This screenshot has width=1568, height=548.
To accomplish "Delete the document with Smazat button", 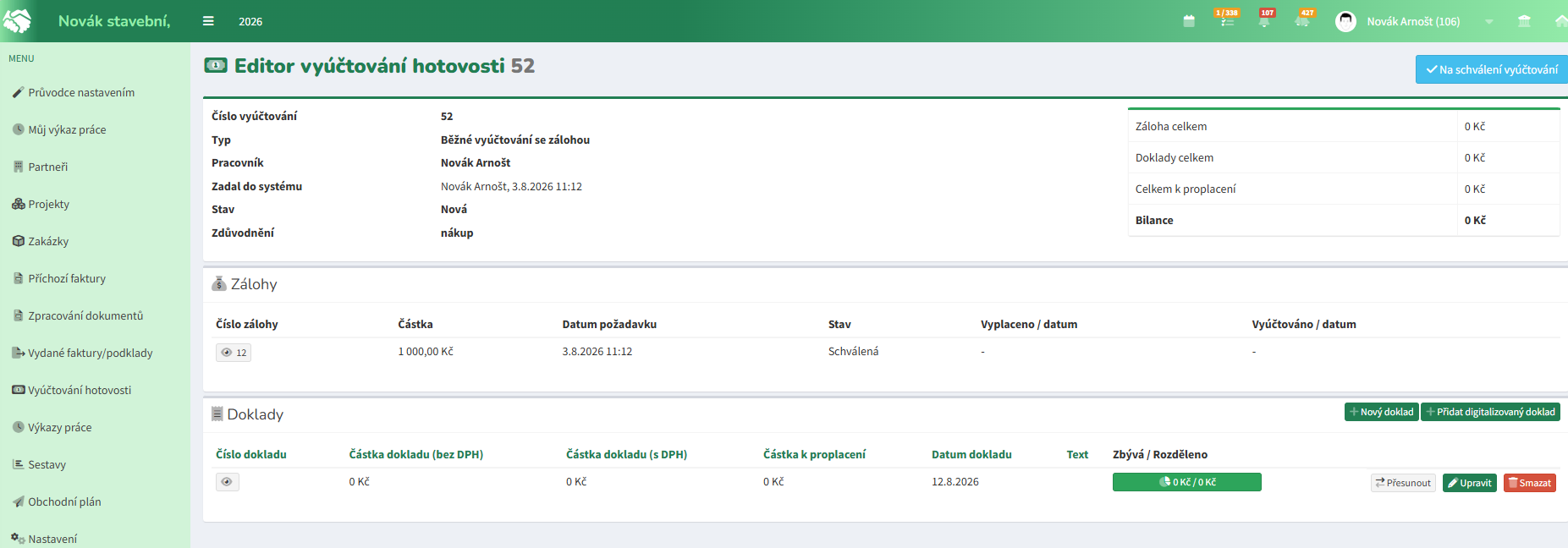I will click(1530, 483).
